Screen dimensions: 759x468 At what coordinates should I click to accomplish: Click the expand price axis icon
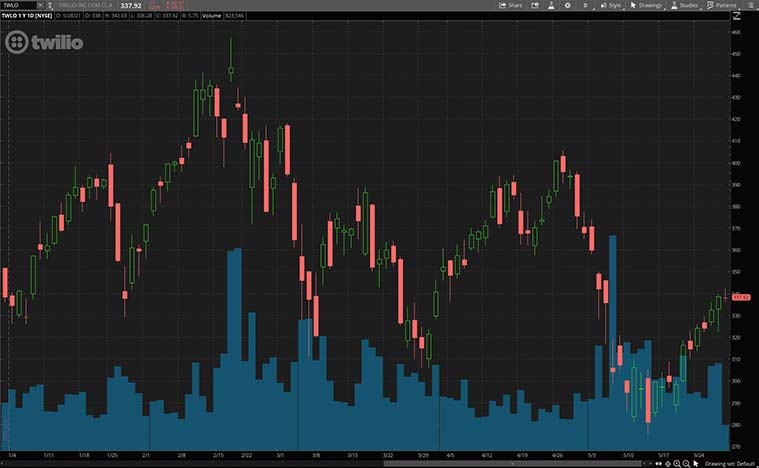[x=735, y=16]
